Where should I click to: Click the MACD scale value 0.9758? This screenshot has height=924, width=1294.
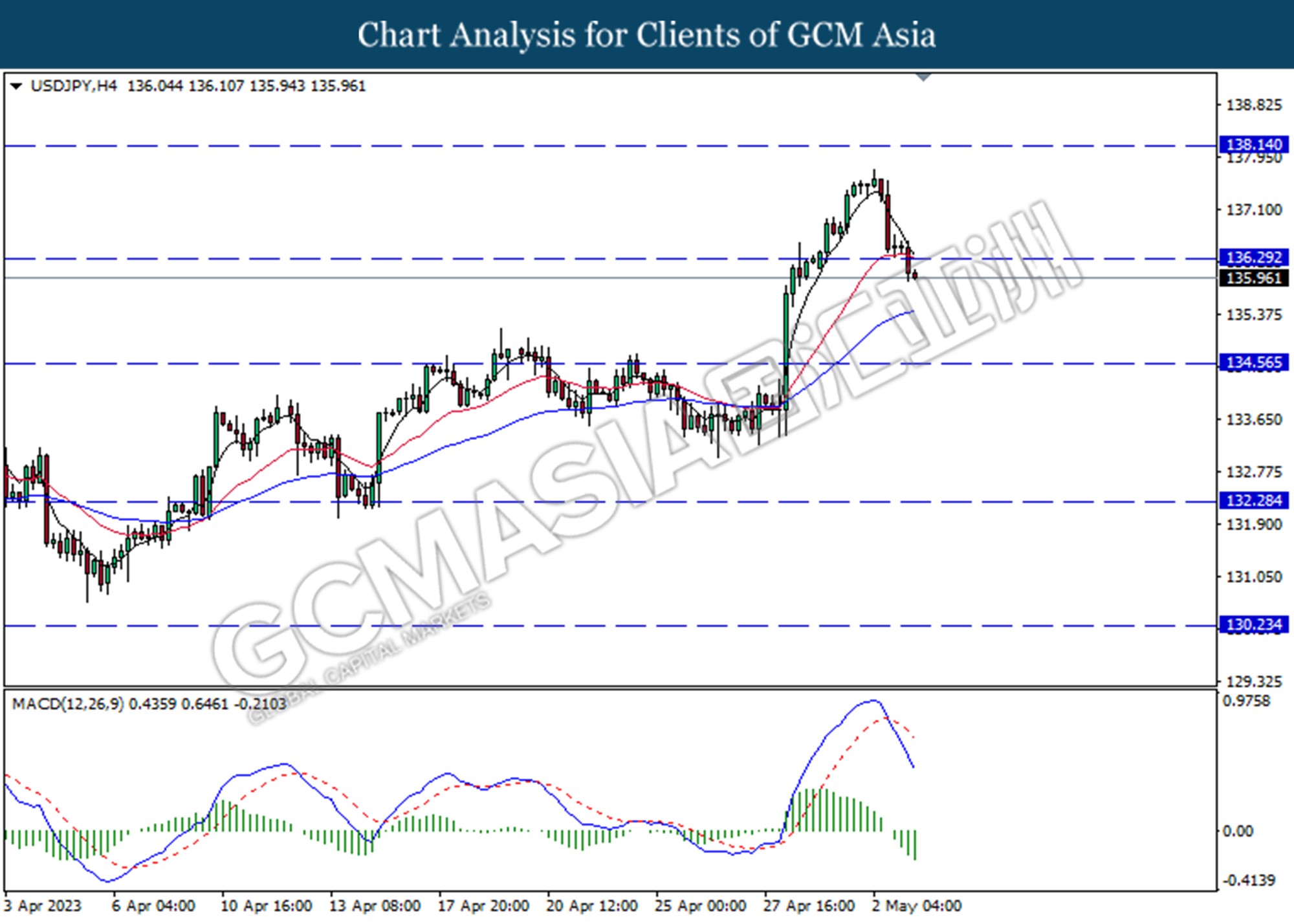(1246, 701)
